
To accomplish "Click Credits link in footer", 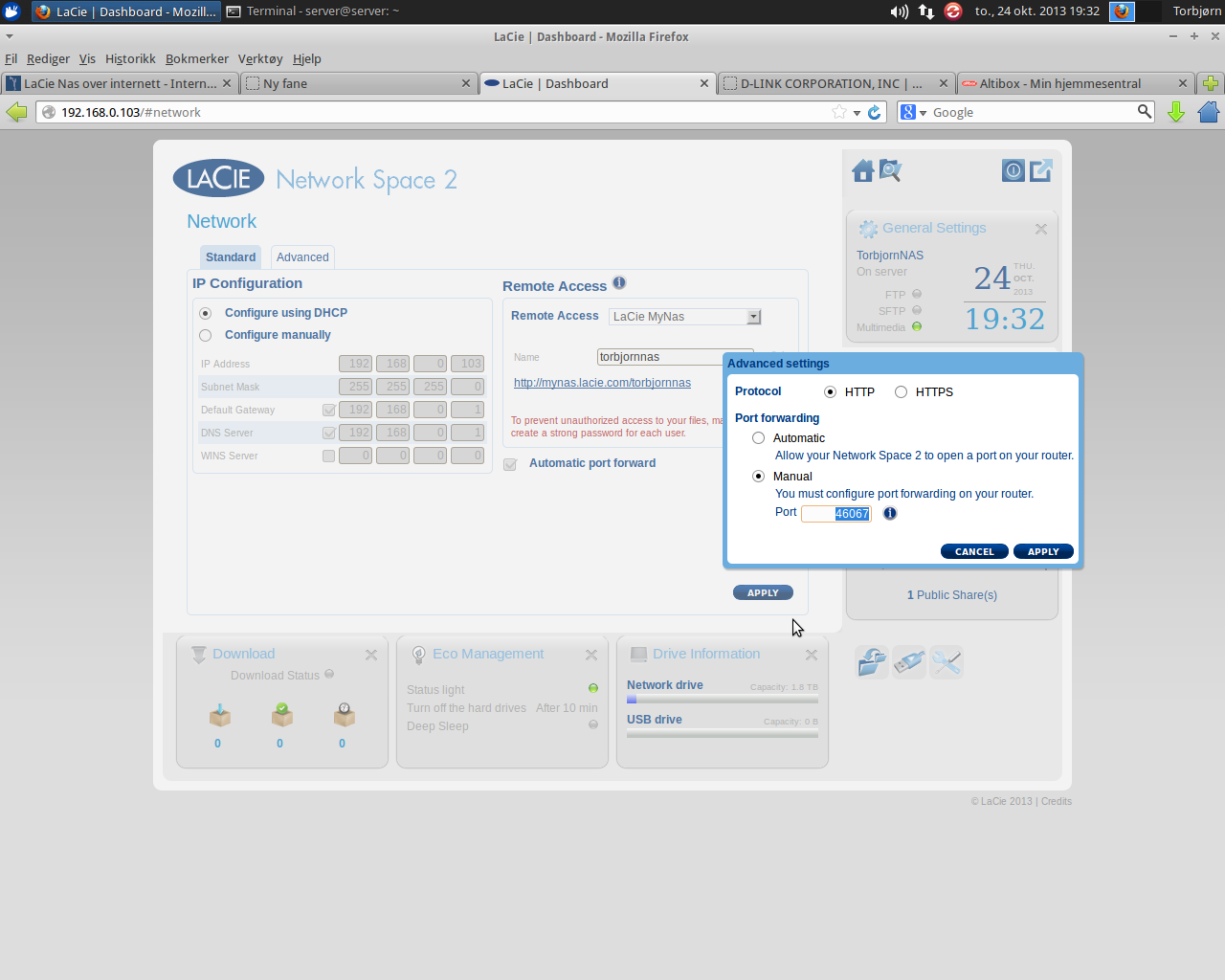I will [1057, 801].
